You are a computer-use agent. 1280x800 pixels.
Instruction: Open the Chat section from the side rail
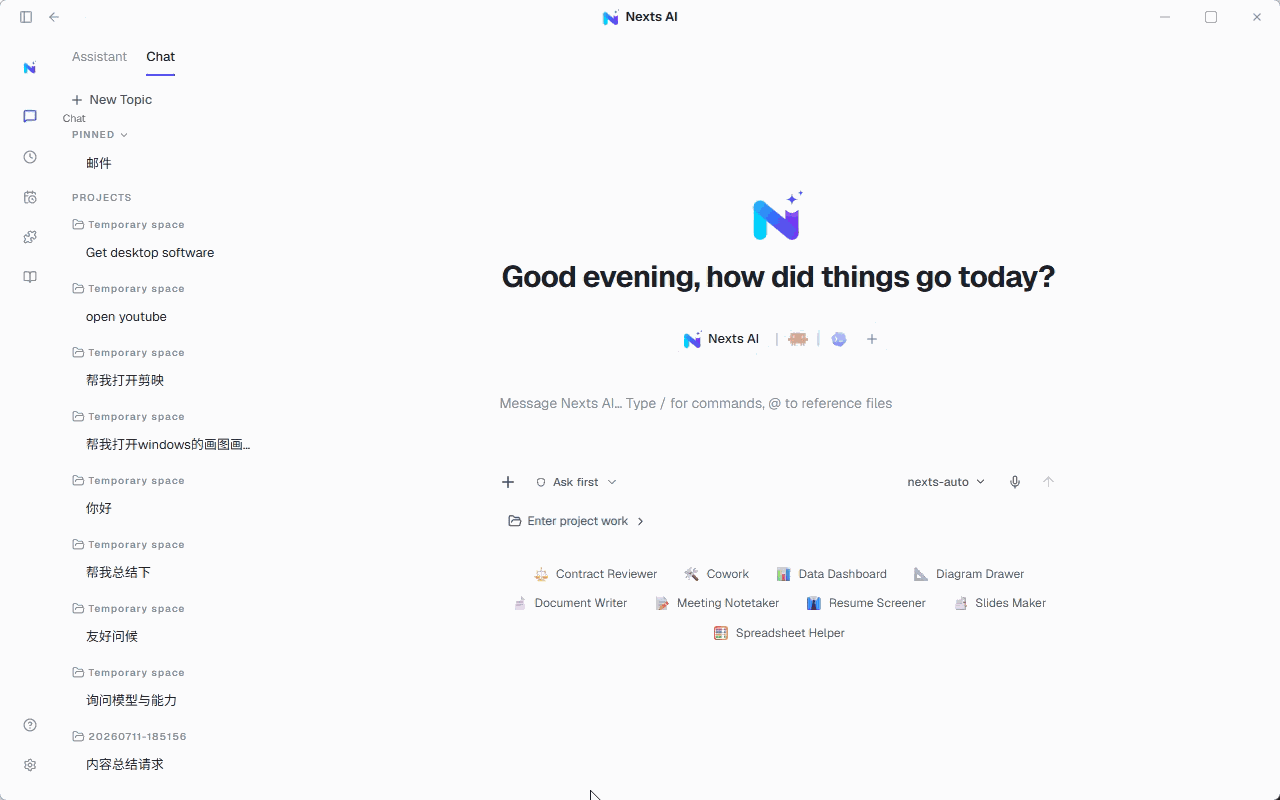click(x=30, y=116)
